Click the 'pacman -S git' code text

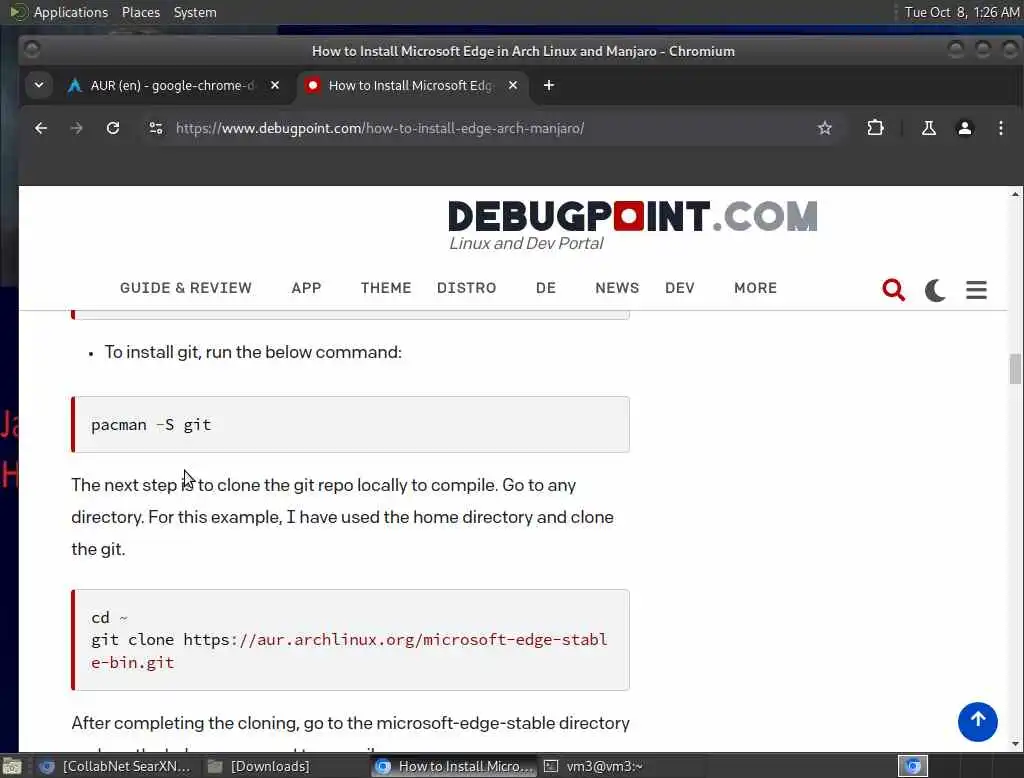click(x=151, y=425)
